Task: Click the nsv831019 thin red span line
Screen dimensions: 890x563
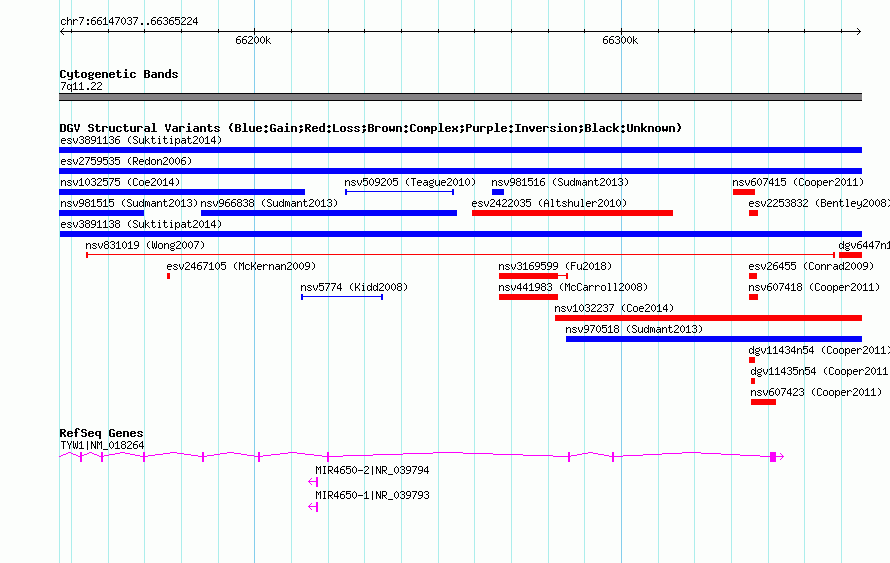Action: 460,255
